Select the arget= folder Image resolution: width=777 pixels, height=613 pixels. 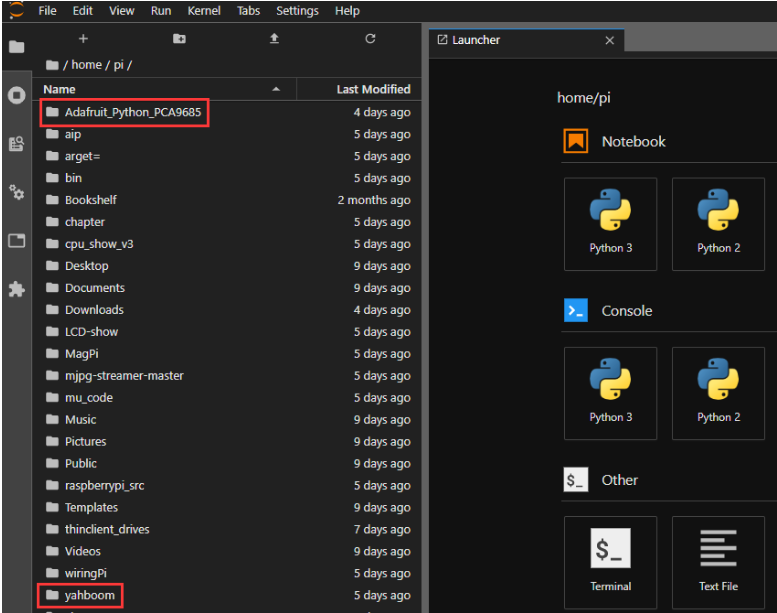(x=227, y=156)
